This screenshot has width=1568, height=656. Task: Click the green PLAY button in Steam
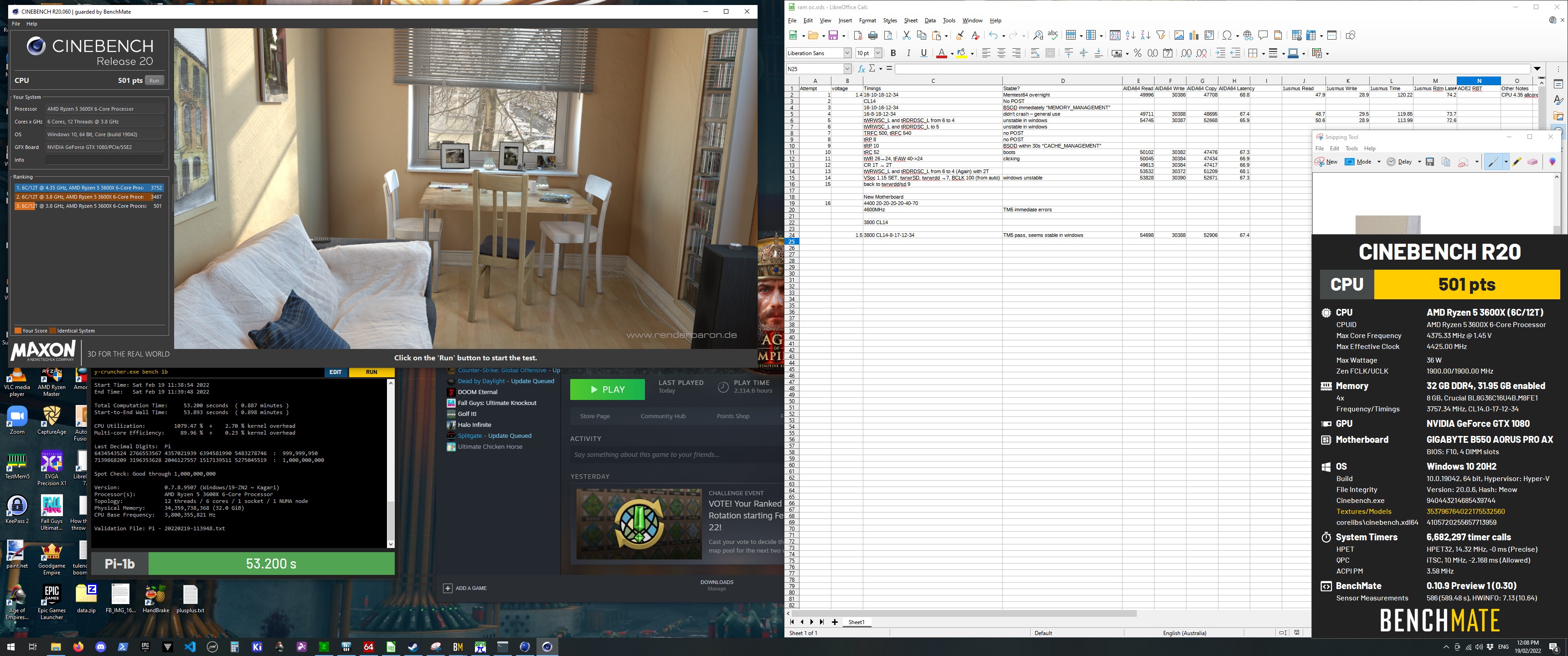click(x=607, y=389)
